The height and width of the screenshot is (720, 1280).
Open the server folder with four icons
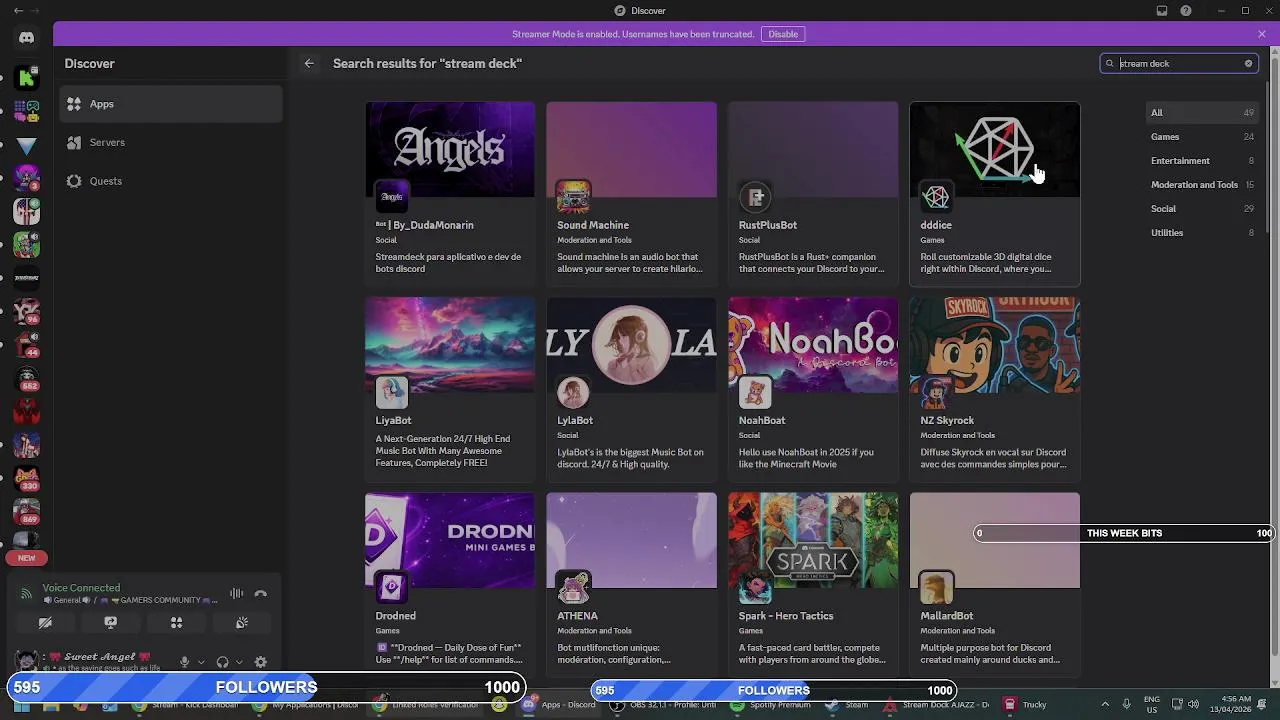[x=27, y=111]
